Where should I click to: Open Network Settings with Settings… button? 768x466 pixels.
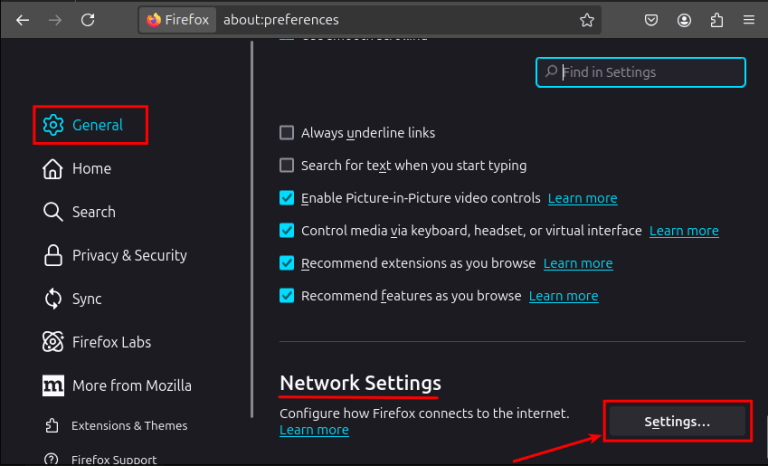[677, 421]
